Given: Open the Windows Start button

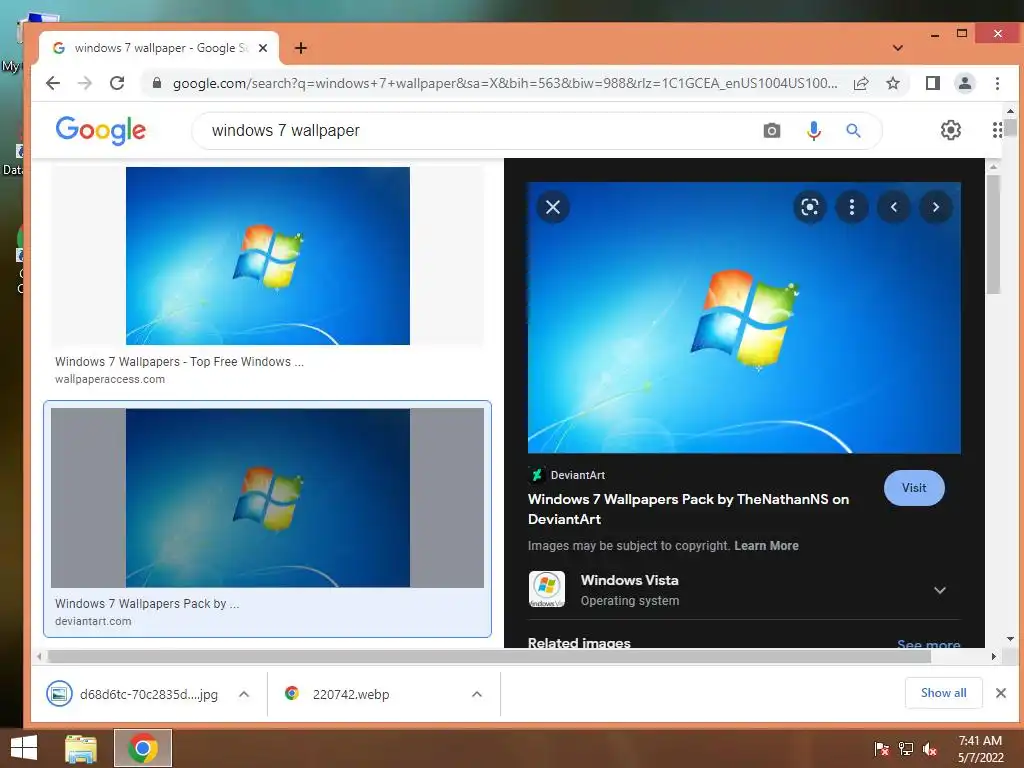Looking at the screenshot, I should (24, 748).
